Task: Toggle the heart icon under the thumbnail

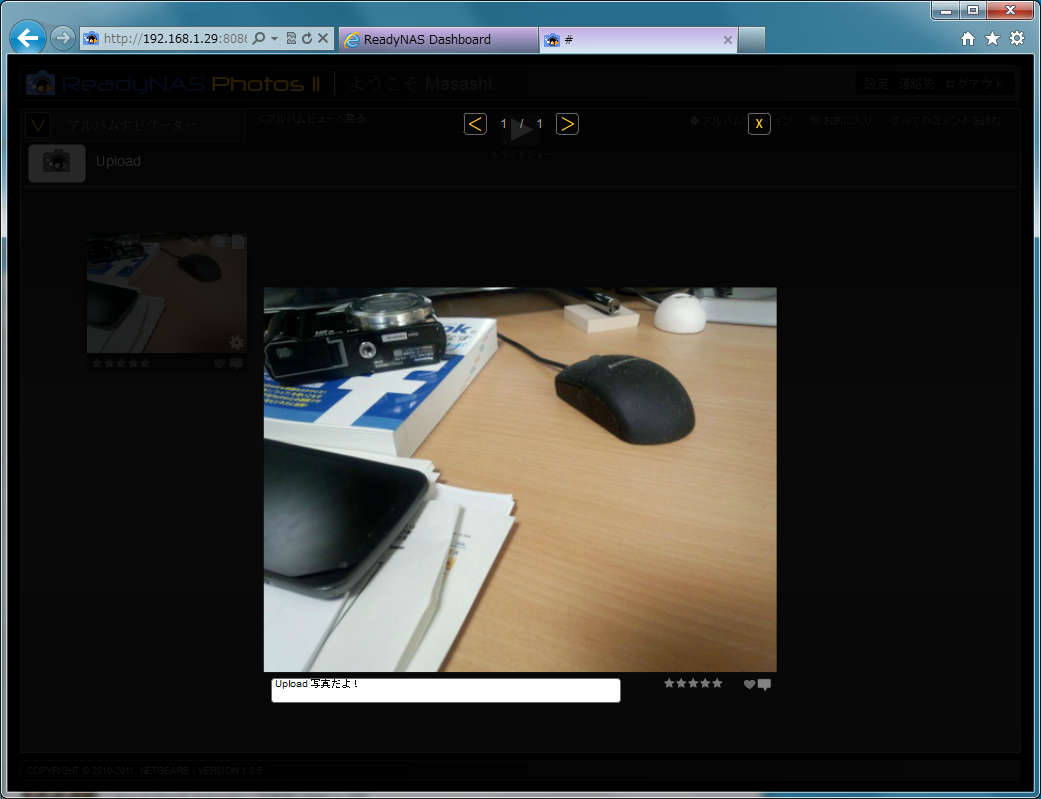Action: tap(220, 365)
